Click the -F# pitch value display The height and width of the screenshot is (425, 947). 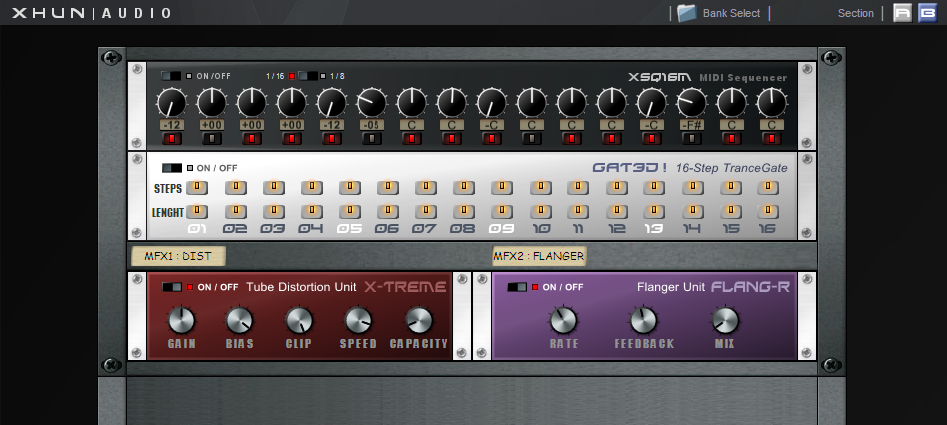click(692, 125)
